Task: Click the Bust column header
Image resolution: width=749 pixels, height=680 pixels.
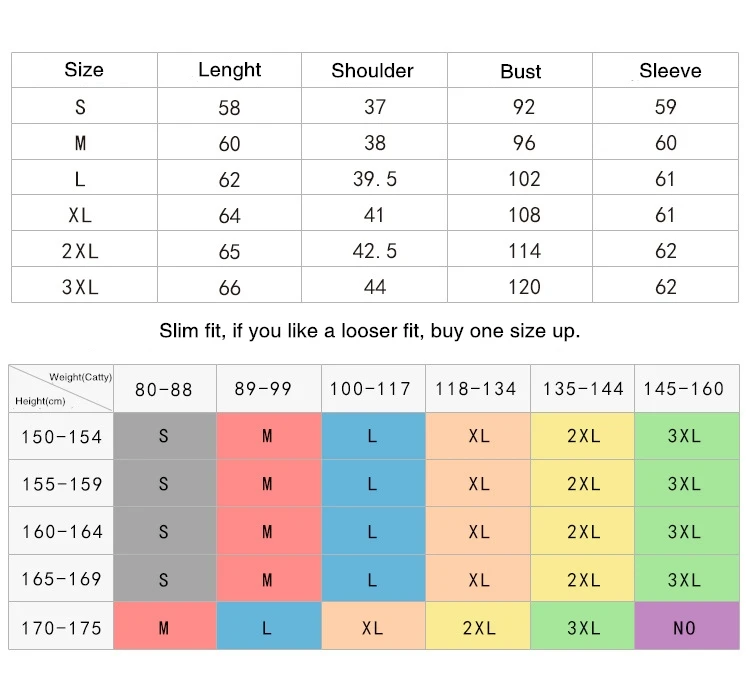Action: coord(520,71)
